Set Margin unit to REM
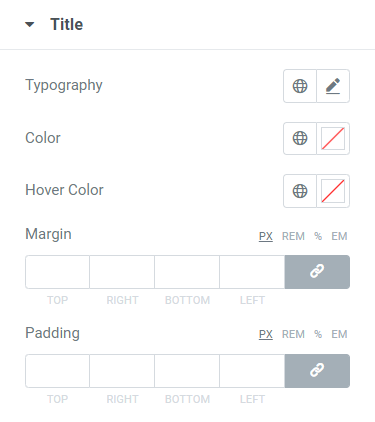 [293, 236]
